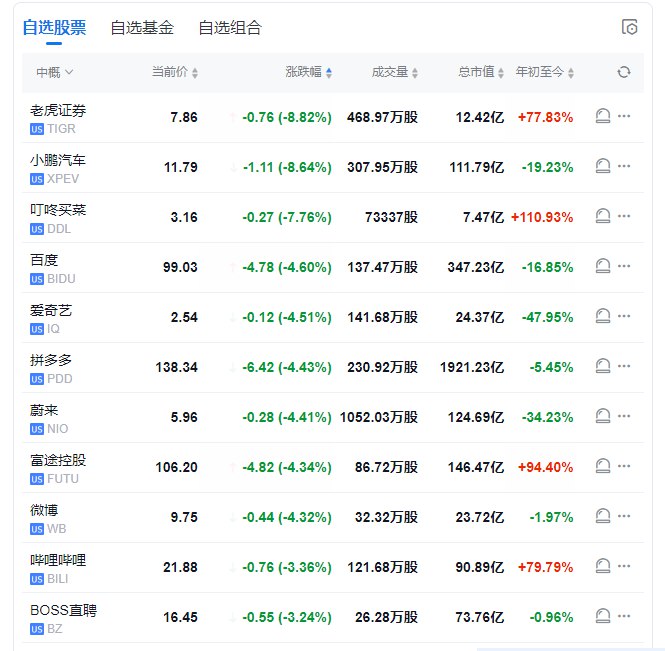Set alert bell for 老虎证券 TIGR
The image size is (665, 651).
click(x=603, y=116)
